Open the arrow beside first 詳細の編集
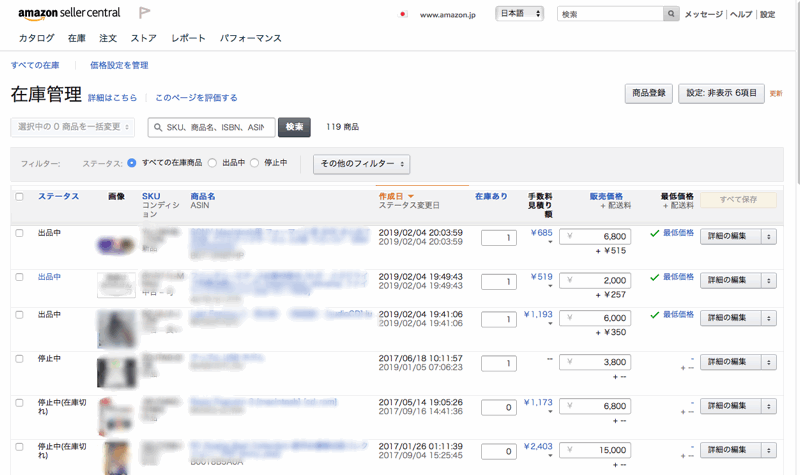800x475 pixels. point(768,237)
